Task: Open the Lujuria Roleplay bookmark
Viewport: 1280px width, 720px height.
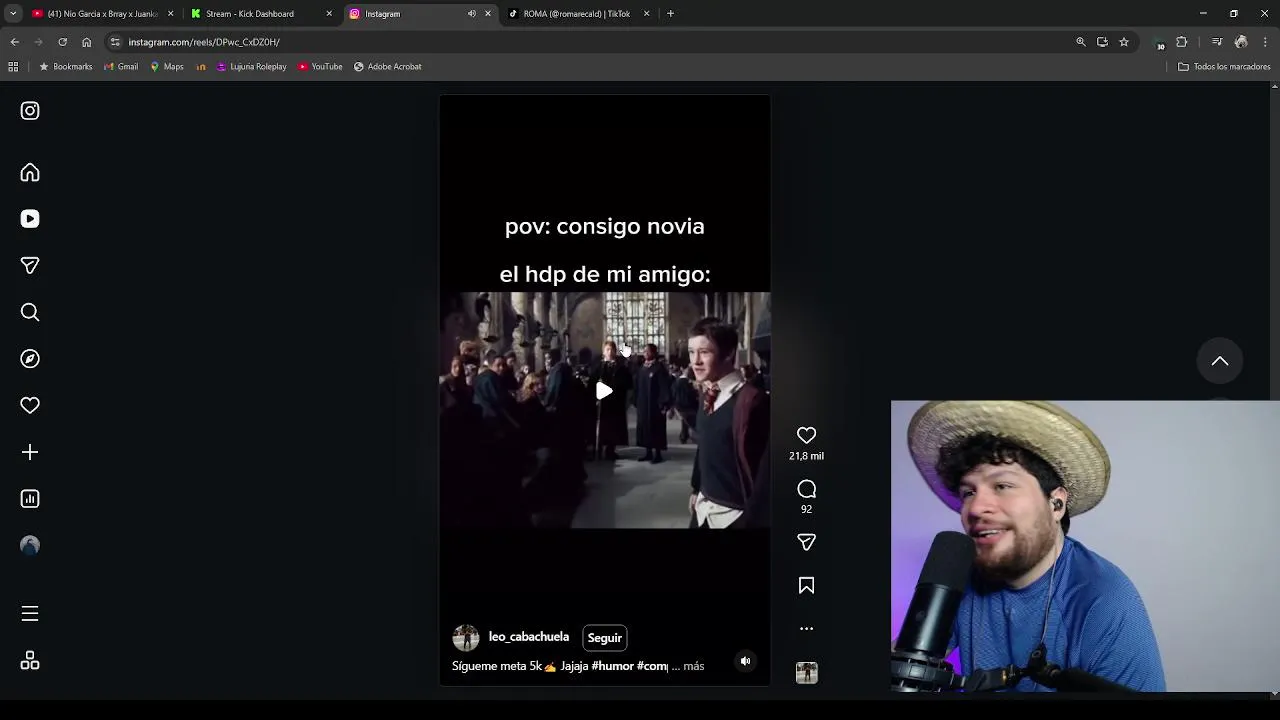Action: click(x=251, y=67)
